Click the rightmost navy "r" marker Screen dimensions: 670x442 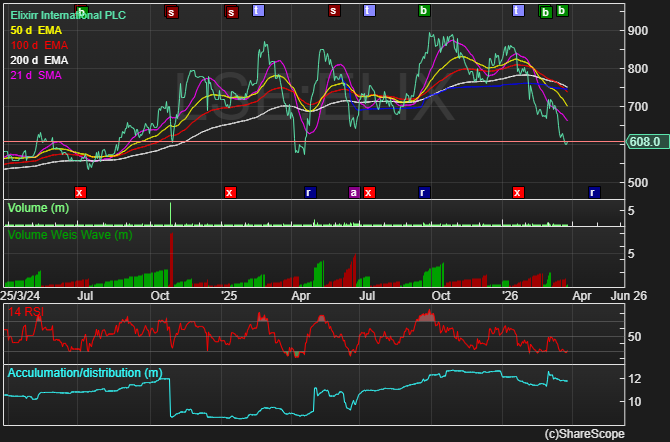[x=594, y=191]
